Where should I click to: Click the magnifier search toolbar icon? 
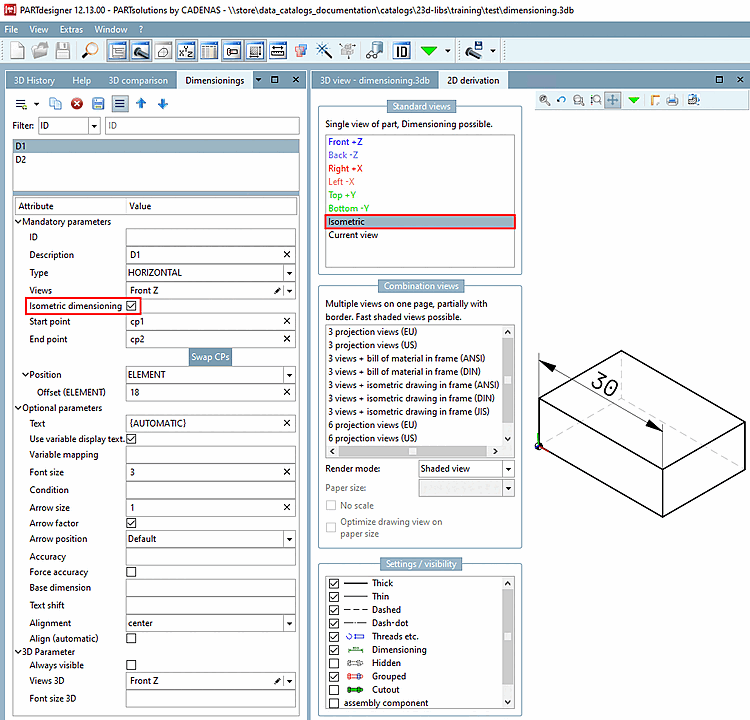(89, 50)
